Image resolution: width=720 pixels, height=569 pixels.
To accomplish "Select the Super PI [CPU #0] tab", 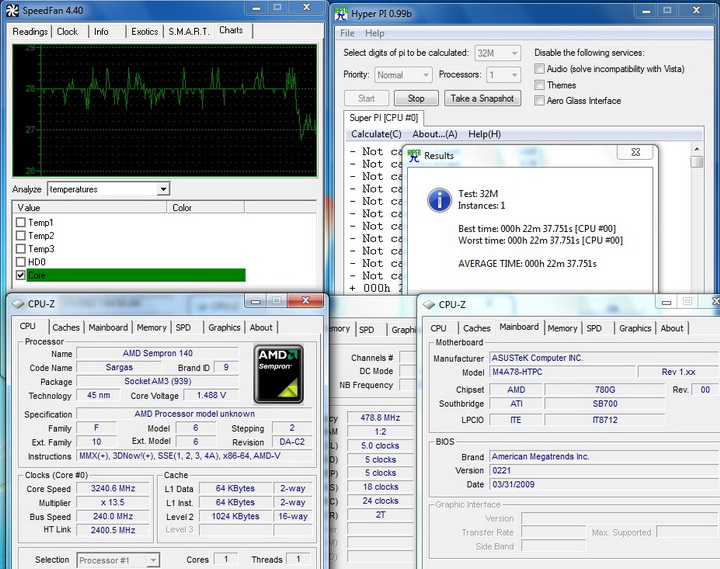I will pos(383,118).
